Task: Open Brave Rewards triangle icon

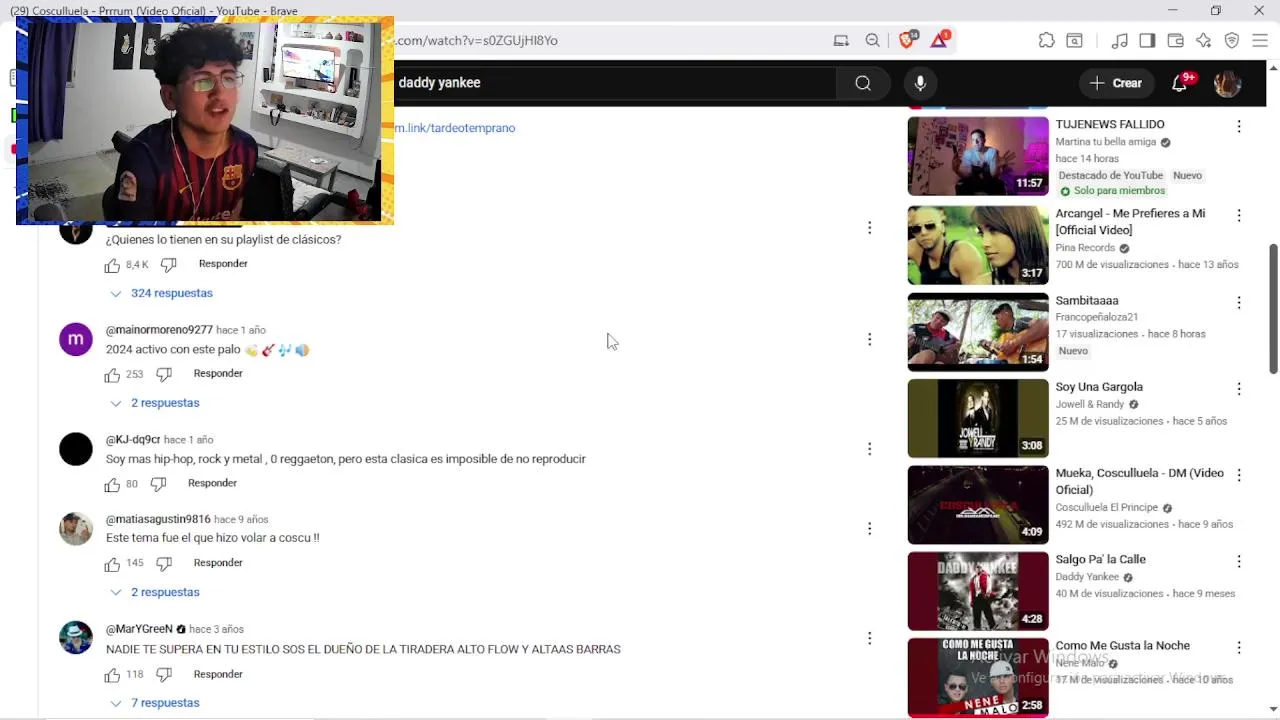Action: pyautogui.click(x=939, y=40)
